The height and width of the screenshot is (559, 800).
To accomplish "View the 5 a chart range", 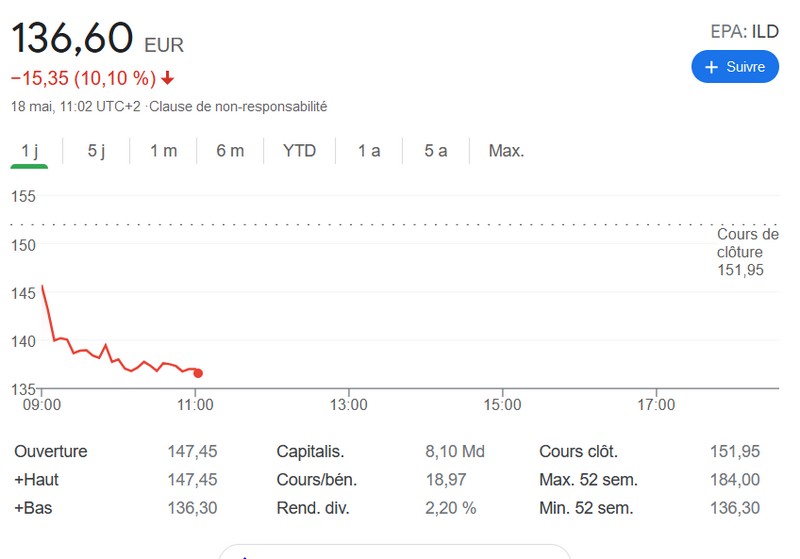I will [x=435, y=151].
